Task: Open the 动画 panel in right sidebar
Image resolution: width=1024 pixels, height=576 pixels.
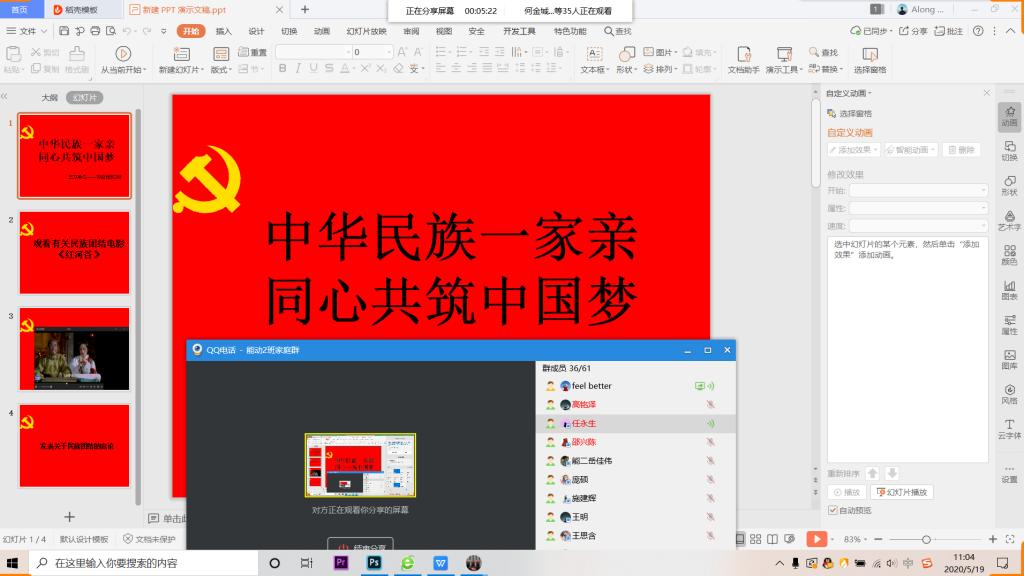Action: (x=1009, y=116)
